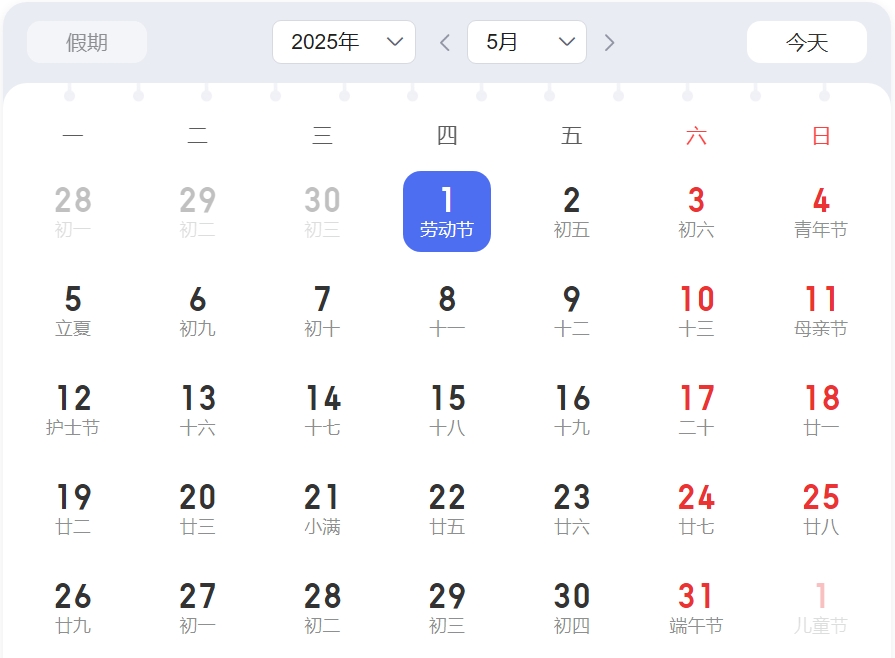Select May 11 母亲节
Screen dimensions: 895x658
[821, 311]
